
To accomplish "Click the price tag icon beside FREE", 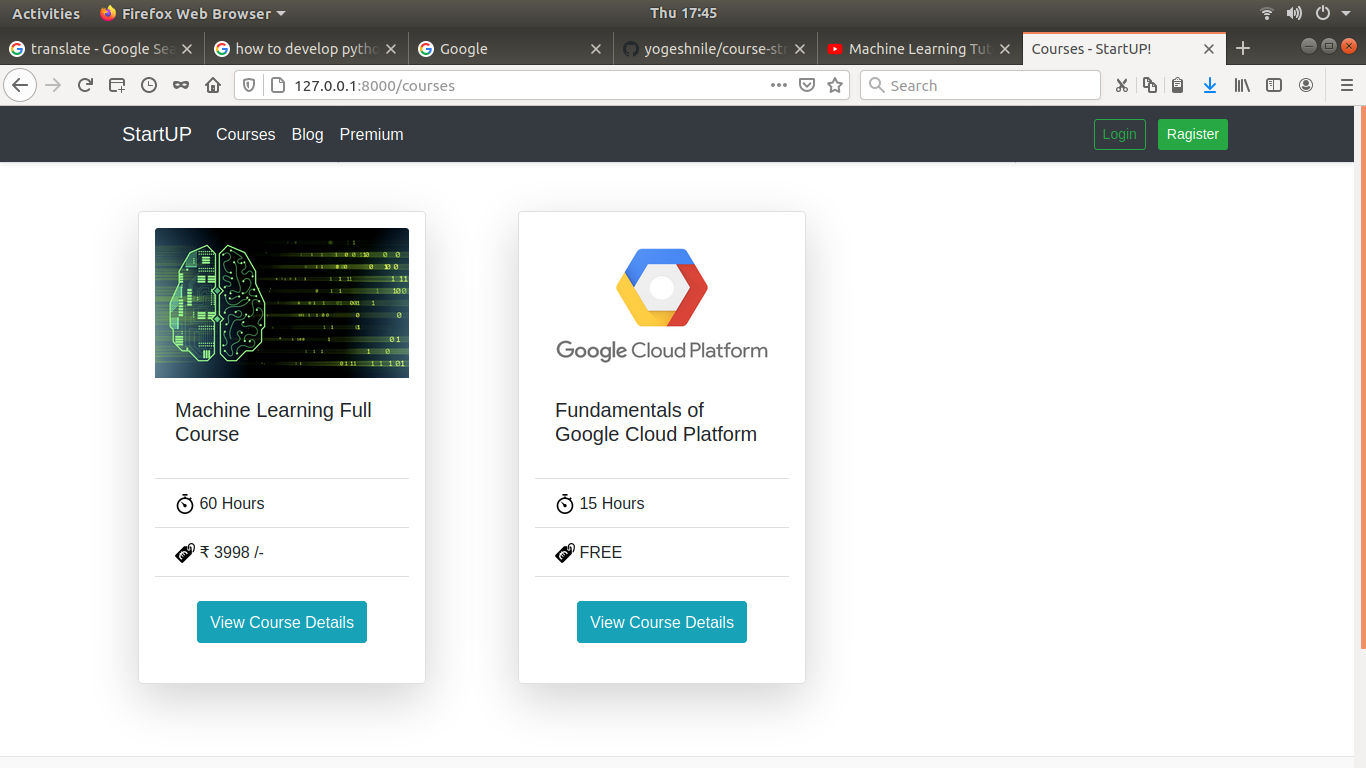I will tap(565, 552).
